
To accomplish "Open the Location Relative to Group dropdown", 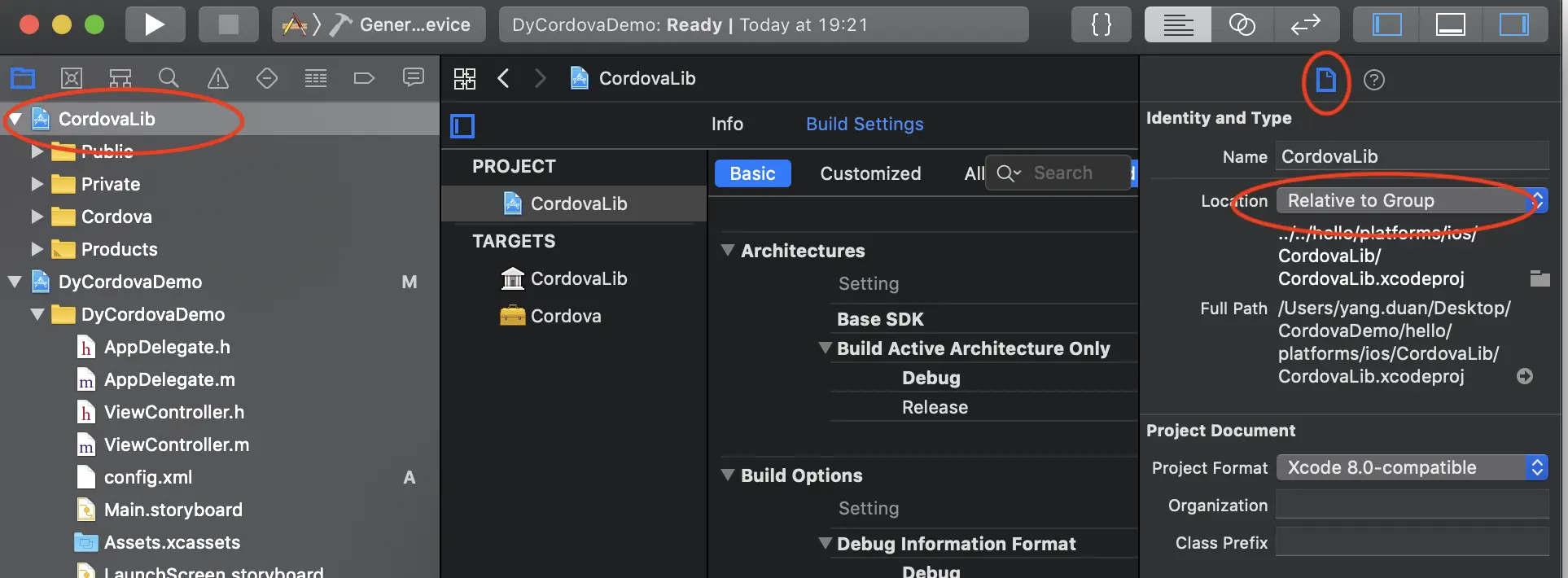I will 1411,200.
